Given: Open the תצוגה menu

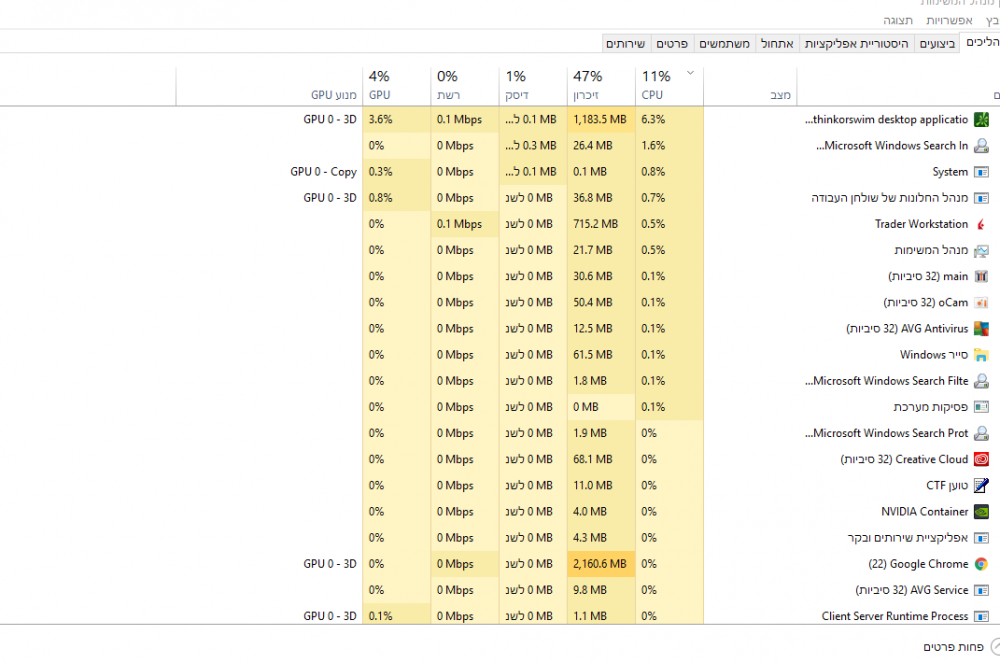Looking at the screenshot, I should (x=898, y=20).
